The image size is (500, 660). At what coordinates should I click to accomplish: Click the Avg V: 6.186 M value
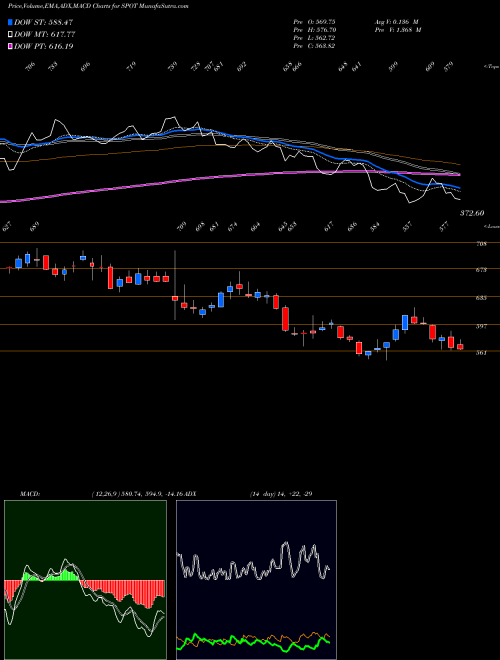(396, 22)
